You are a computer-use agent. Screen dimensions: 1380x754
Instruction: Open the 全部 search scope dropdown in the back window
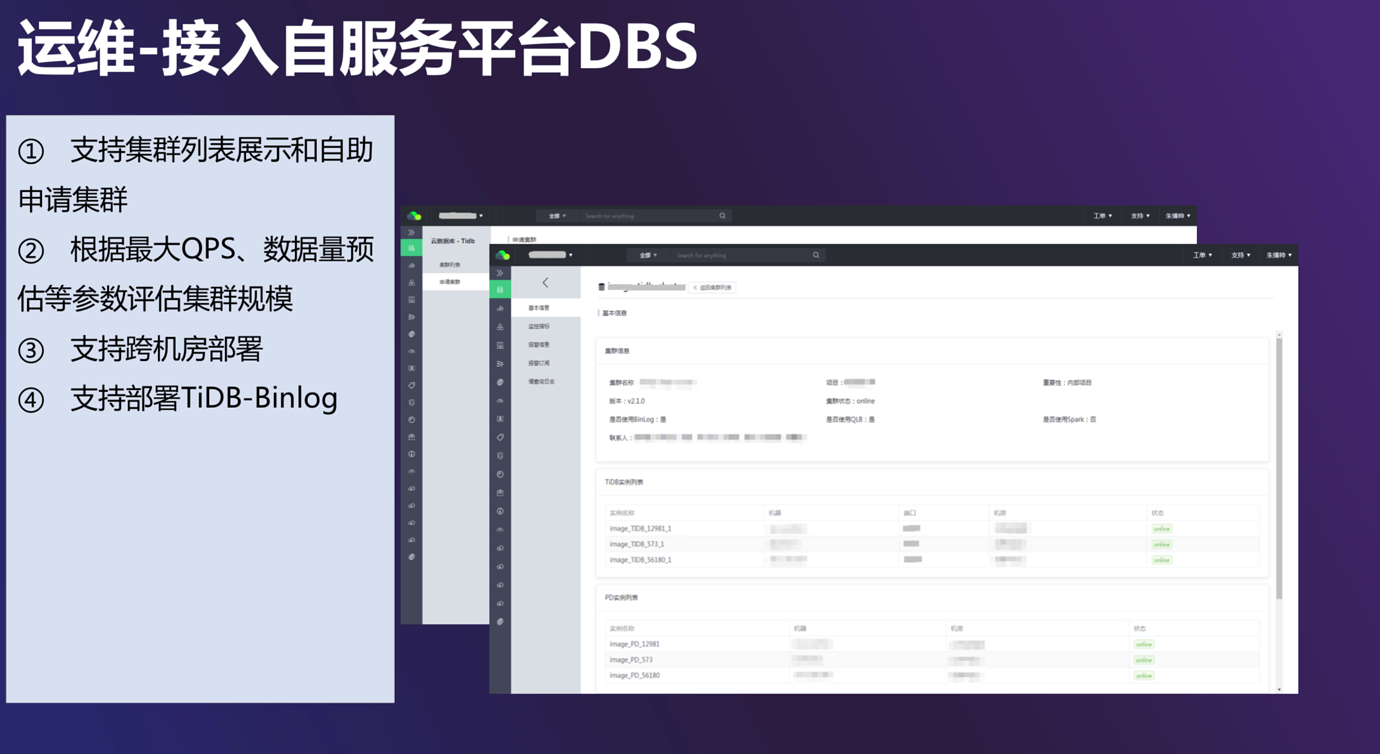[557, 216]
